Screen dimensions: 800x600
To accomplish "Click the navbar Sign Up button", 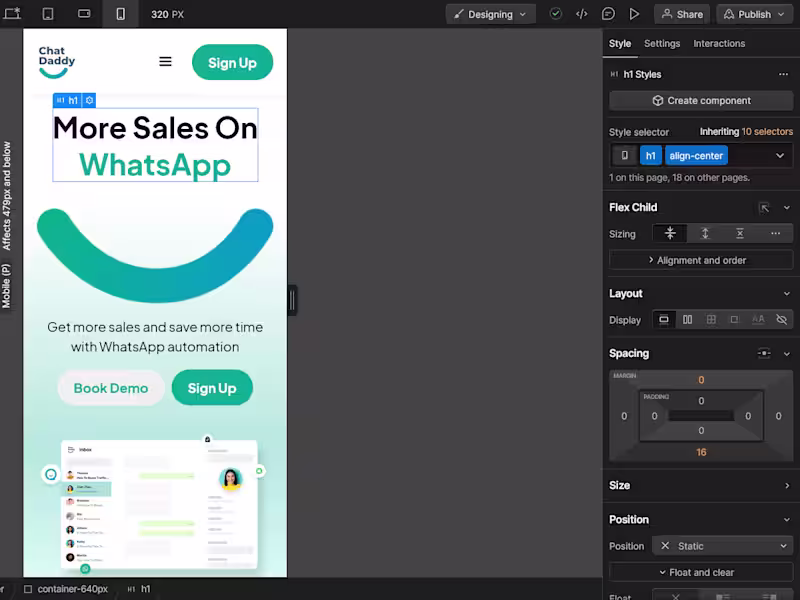I will click(232, 62).
